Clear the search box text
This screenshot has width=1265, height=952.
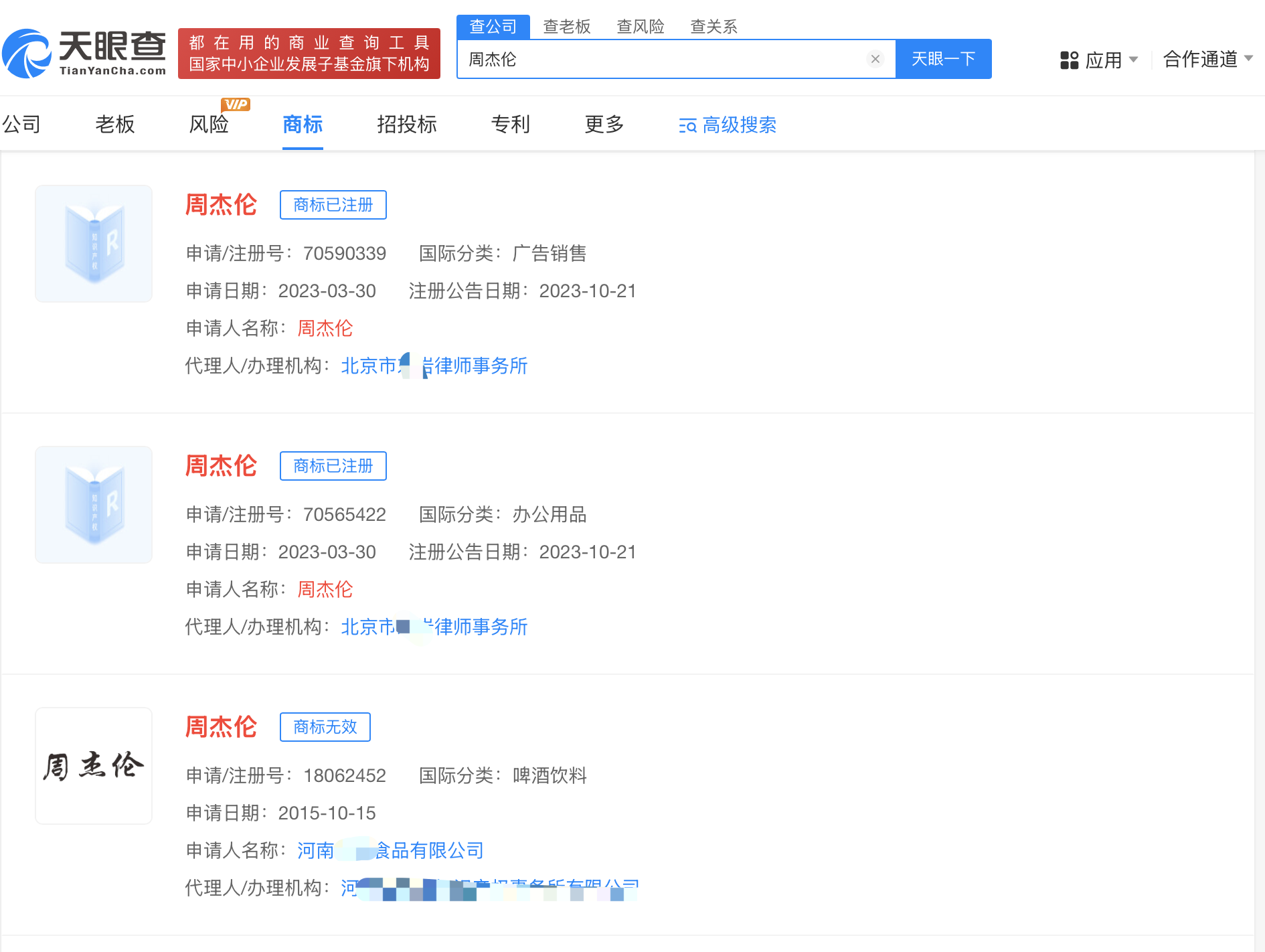875,59
